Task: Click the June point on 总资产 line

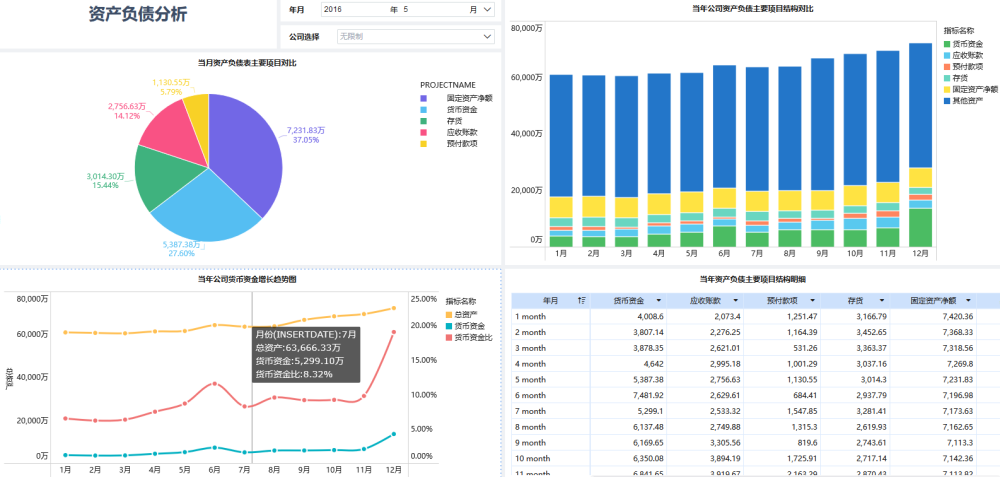Action: (214, 326)
